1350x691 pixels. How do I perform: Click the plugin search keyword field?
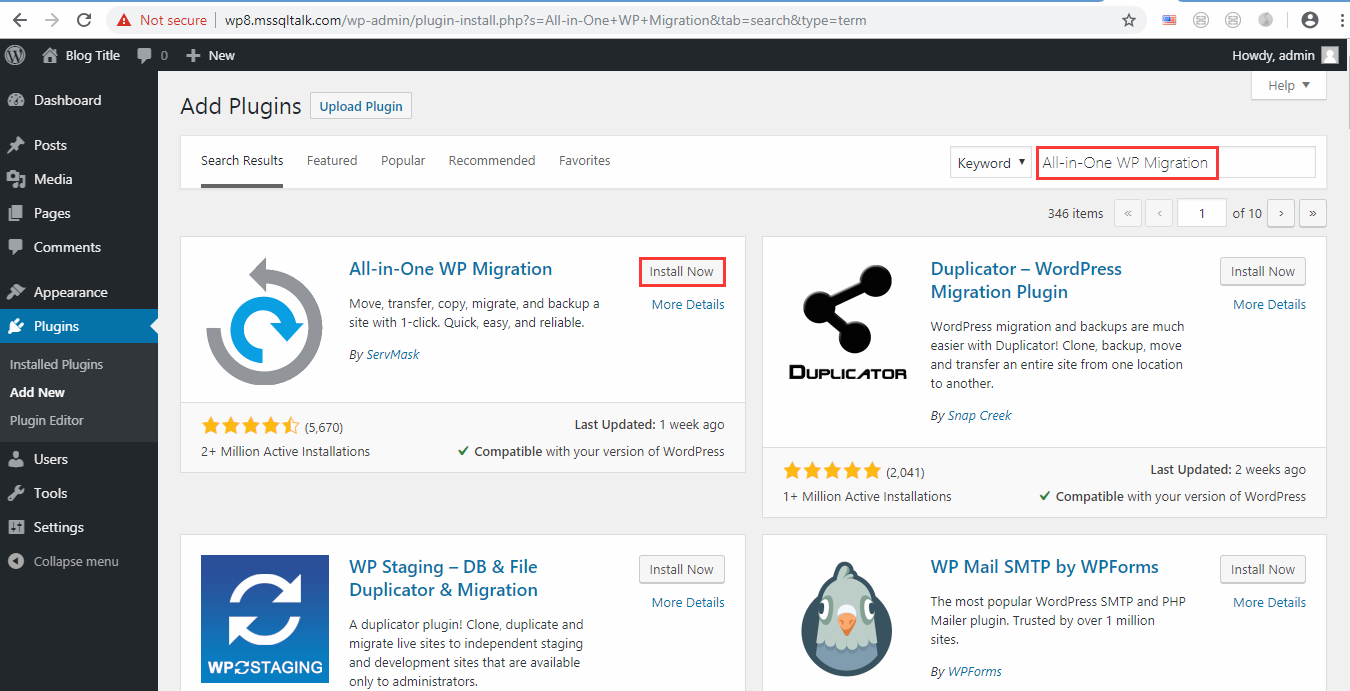1175,162
